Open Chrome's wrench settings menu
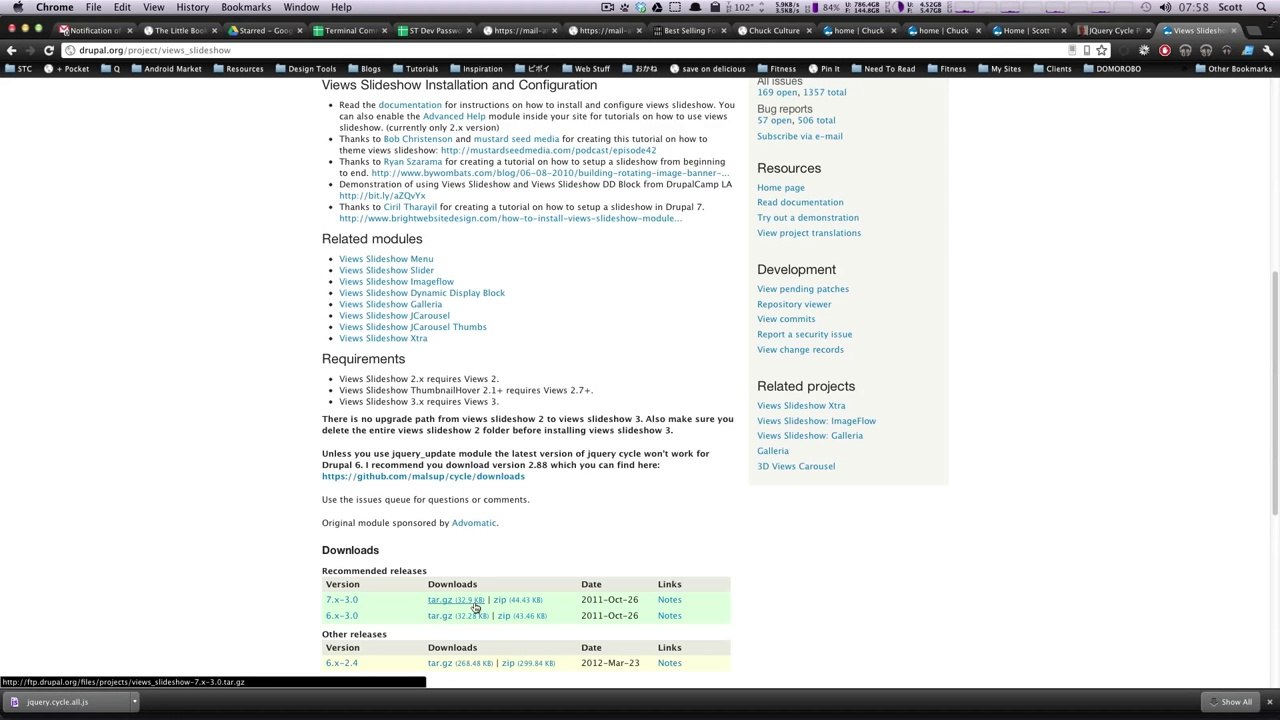This screenshot has width=1280, height=720. (1268, 50)
